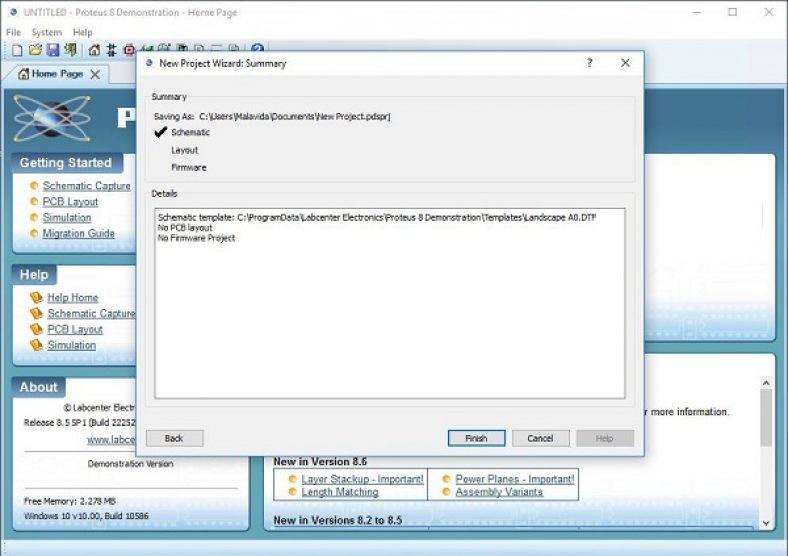This screenshot has height=556, width=788.
Task: Click the scroll down arrow of news panel
Action: 766,523
